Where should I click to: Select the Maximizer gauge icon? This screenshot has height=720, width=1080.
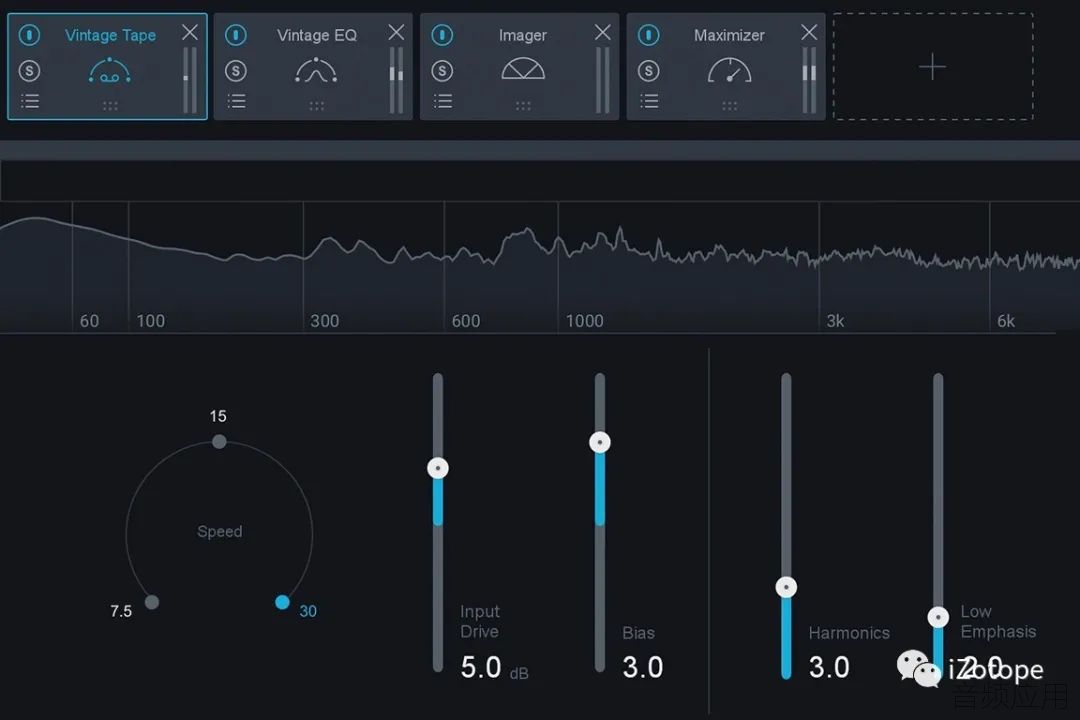[729, 70]
